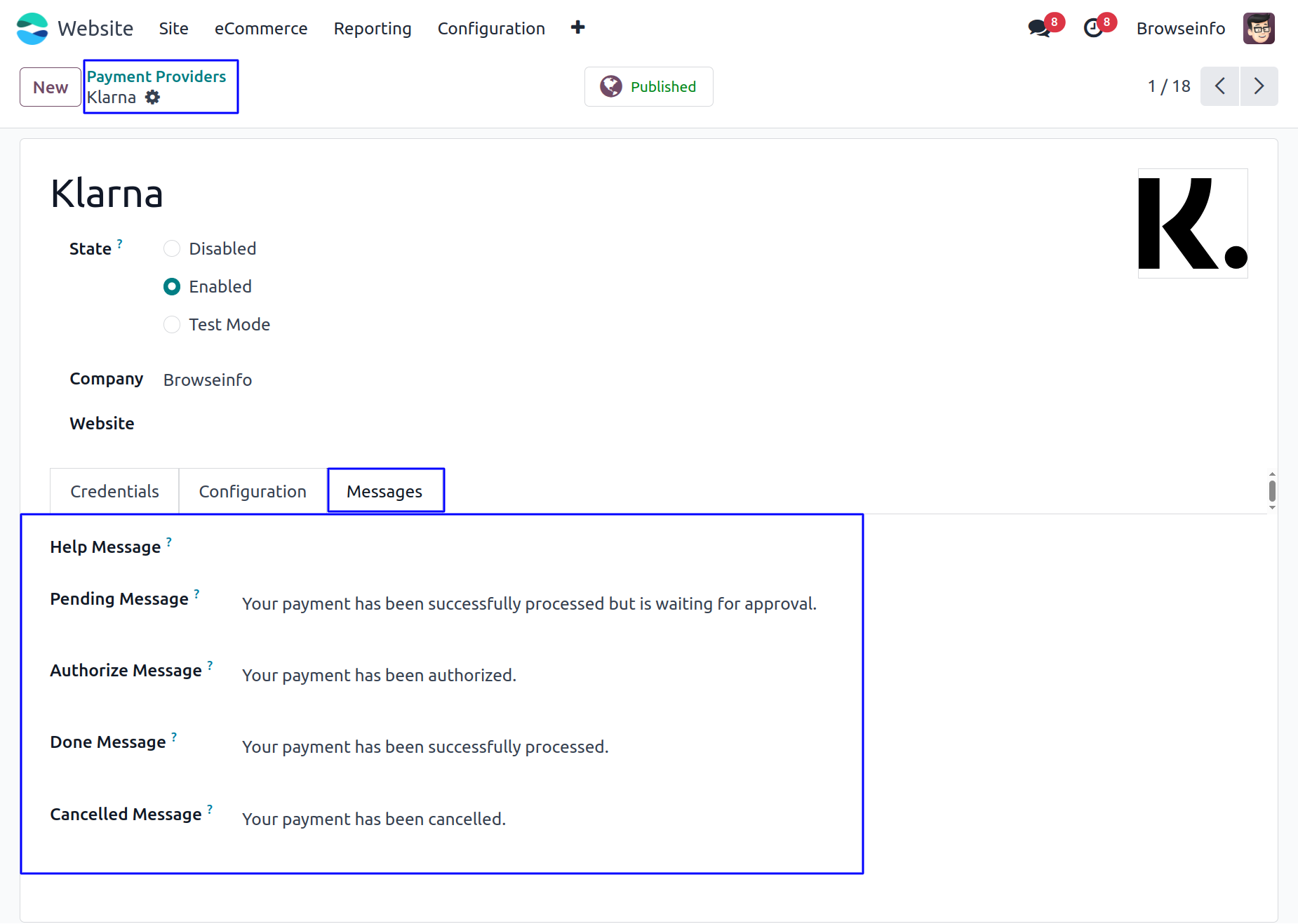Viewport: 1298px width, 924px height.
Task: Select the Disabled state radio button
Action: pyautogui.click(x=172, y=248)
